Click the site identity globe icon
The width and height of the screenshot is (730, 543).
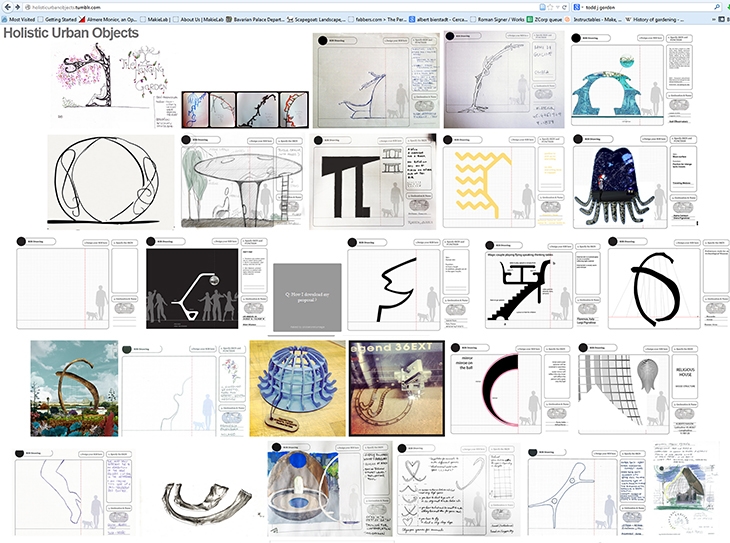[28, 7]
